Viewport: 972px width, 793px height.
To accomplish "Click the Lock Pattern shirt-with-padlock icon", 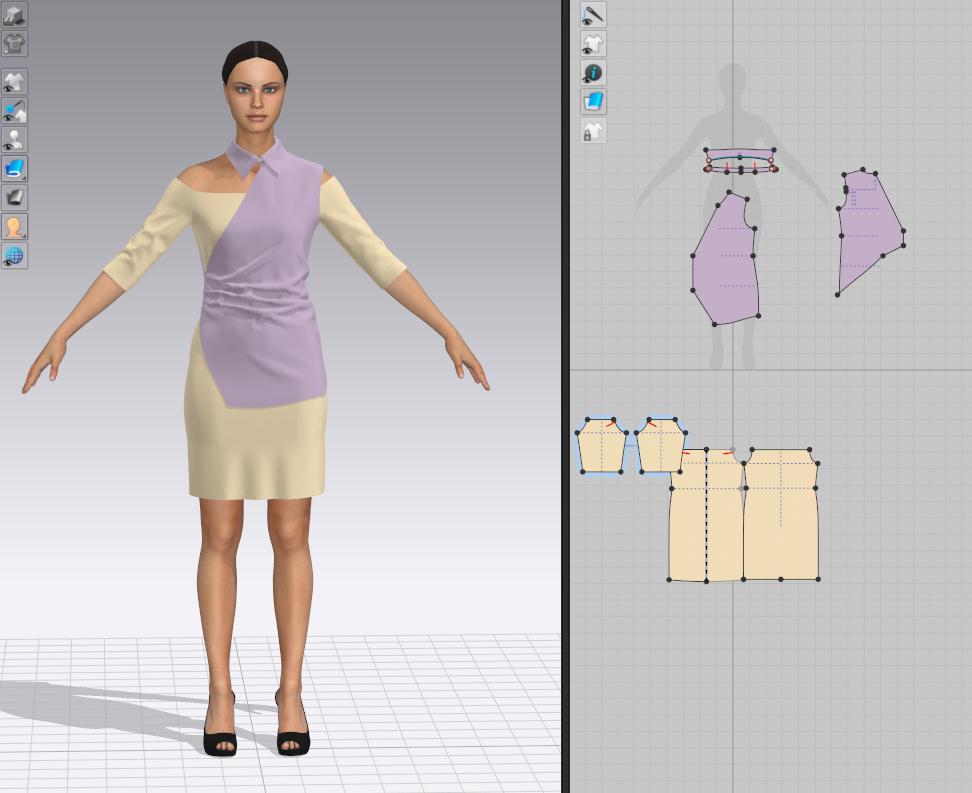I will 593,131.
